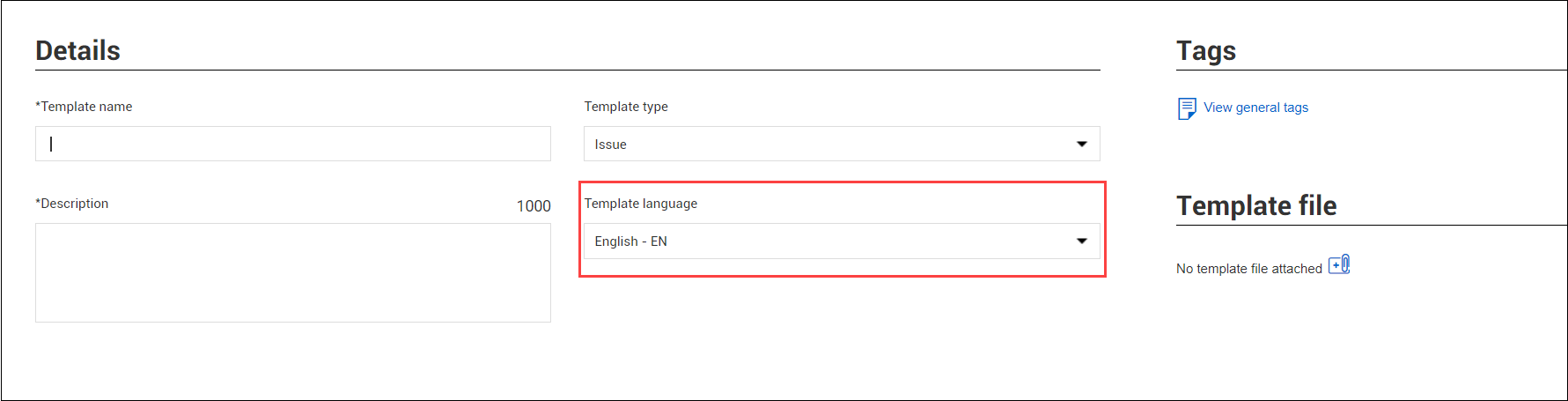Click the Tags section heading
1568x401 pixels.
(1206, 51)
